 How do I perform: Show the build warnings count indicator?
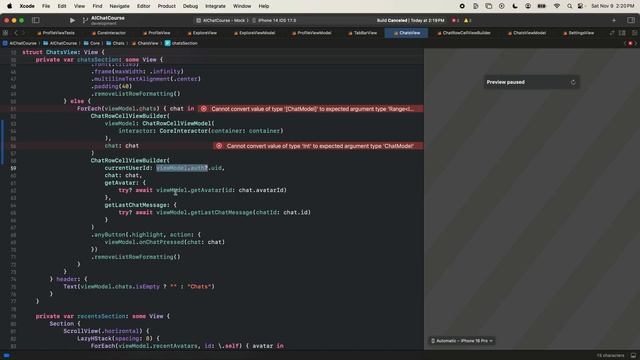467,20
